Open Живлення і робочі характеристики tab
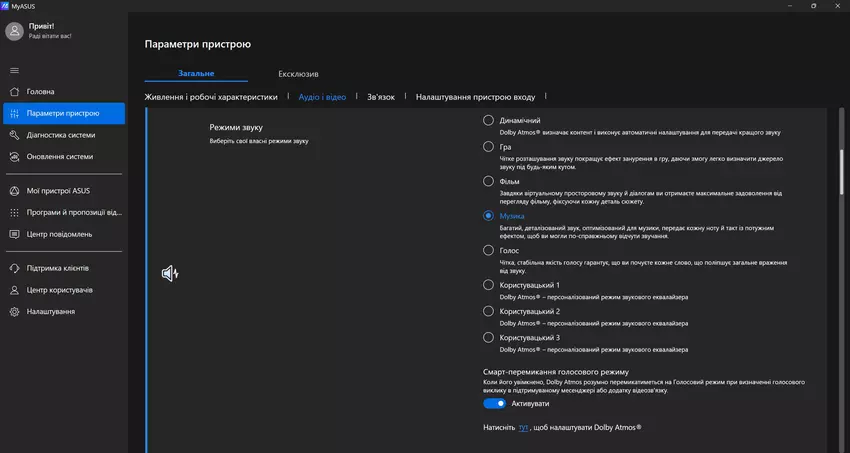This screenshot has width=850, height=453. [x=211, y=97]
